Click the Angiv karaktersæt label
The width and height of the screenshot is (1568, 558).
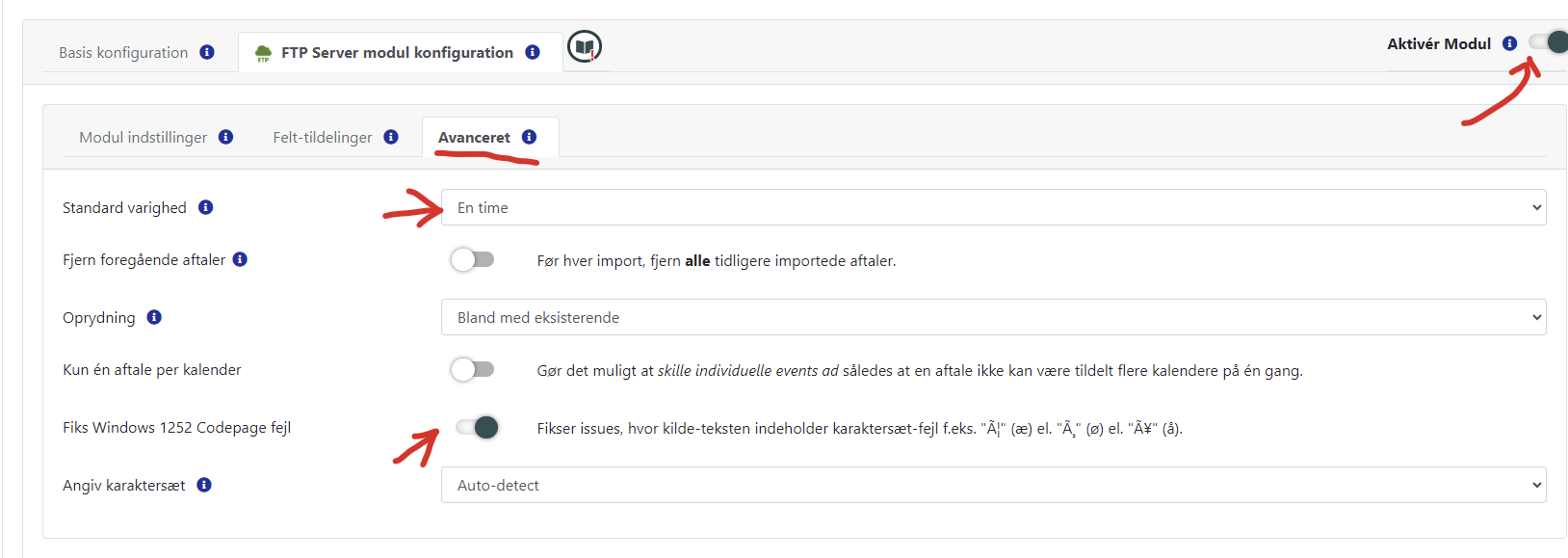(123, 485)
